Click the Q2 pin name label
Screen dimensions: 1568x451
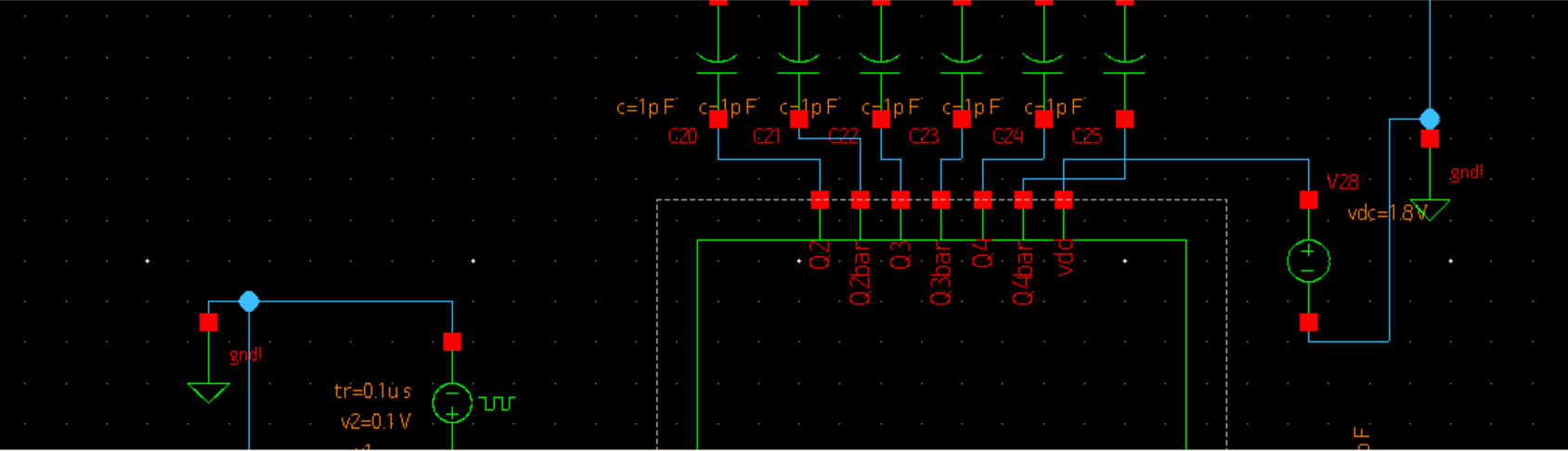point(820,255)
